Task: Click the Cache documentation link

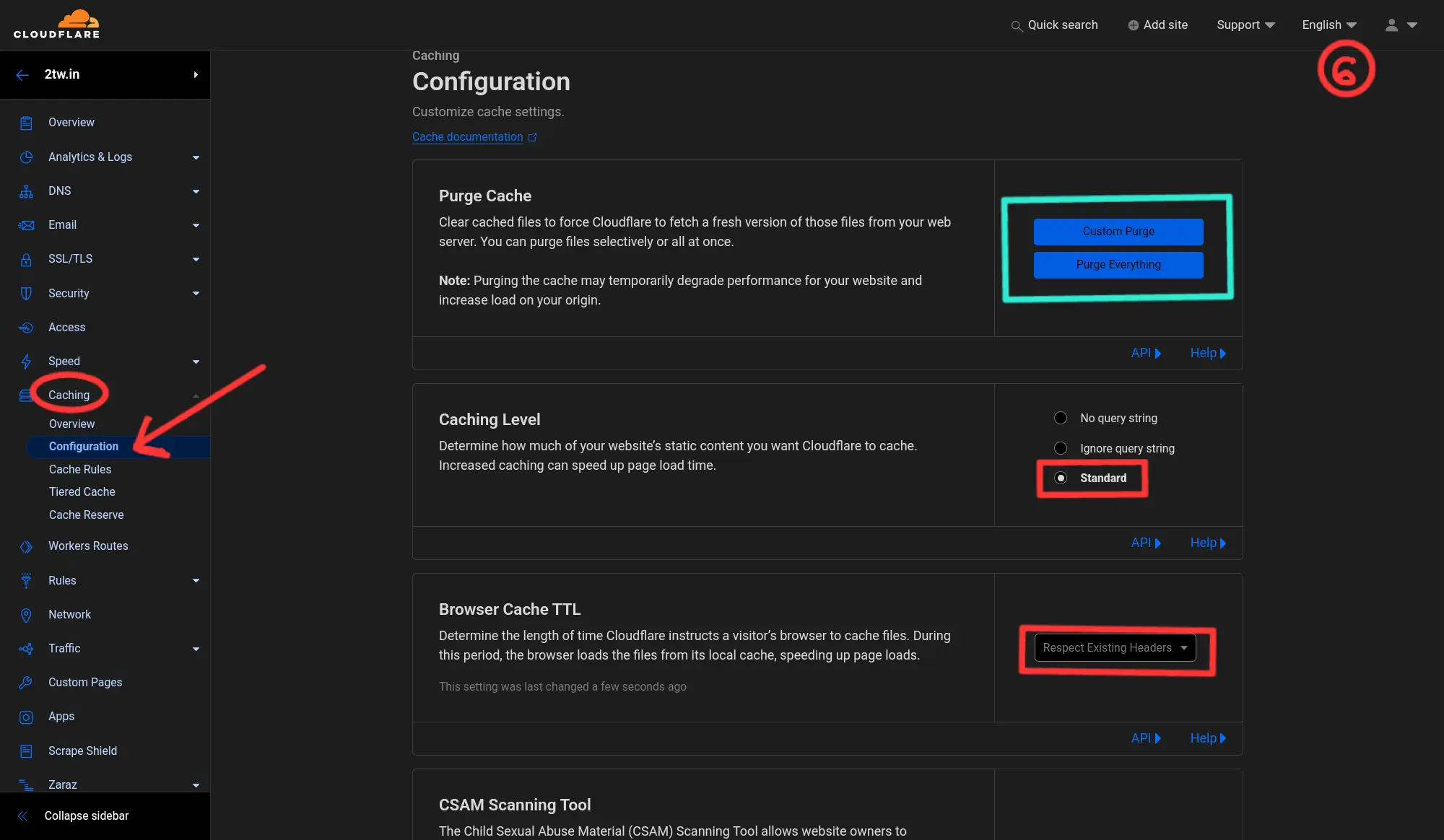Action: coord(467,137)
